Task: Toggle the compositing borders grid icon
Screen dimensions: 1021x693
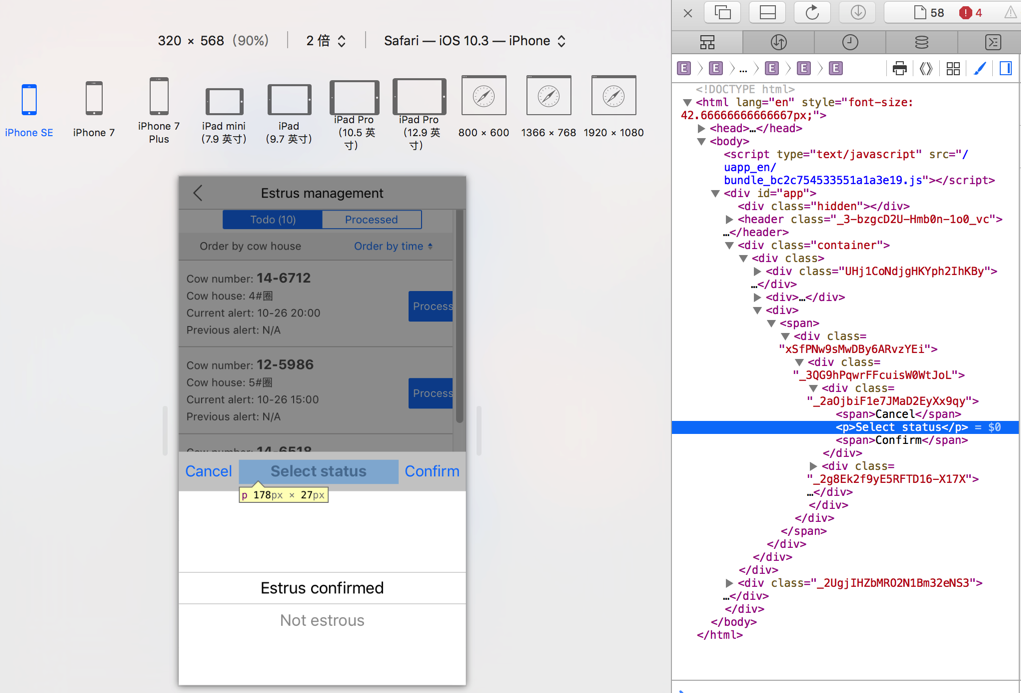Action: [x=953, y=68]
